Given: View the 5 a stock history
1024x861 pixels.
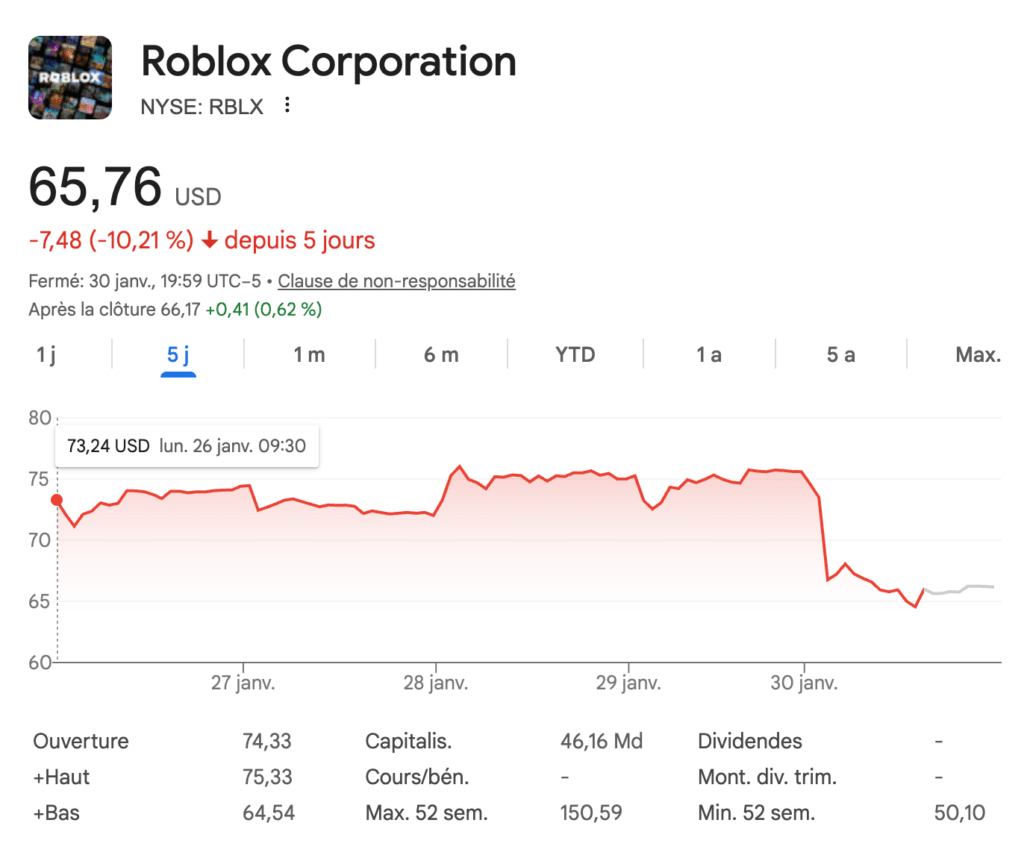Looking at the screenshot, I should [x=840, y=354].
